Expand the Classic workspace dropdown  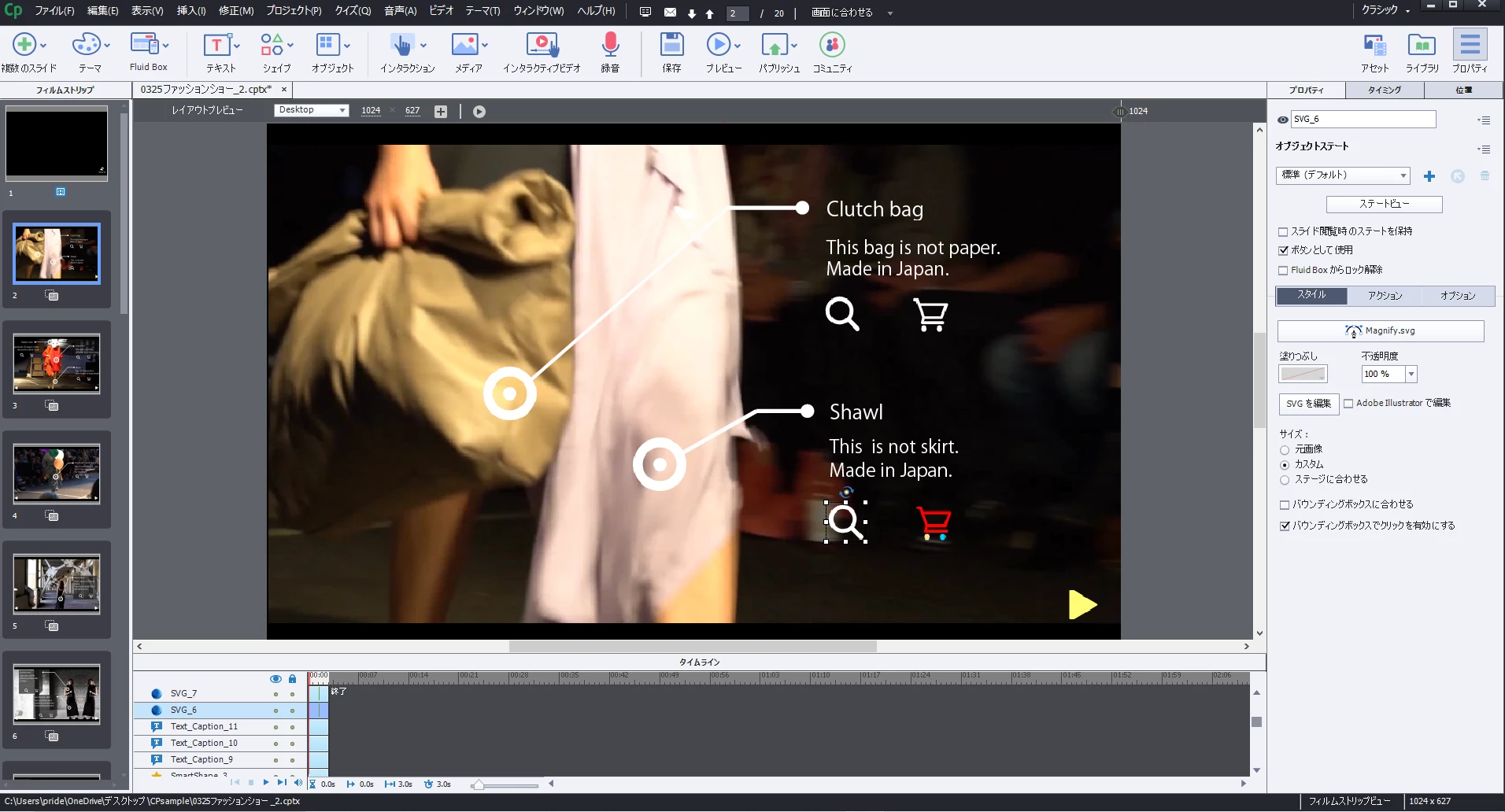click(1386, 10)
